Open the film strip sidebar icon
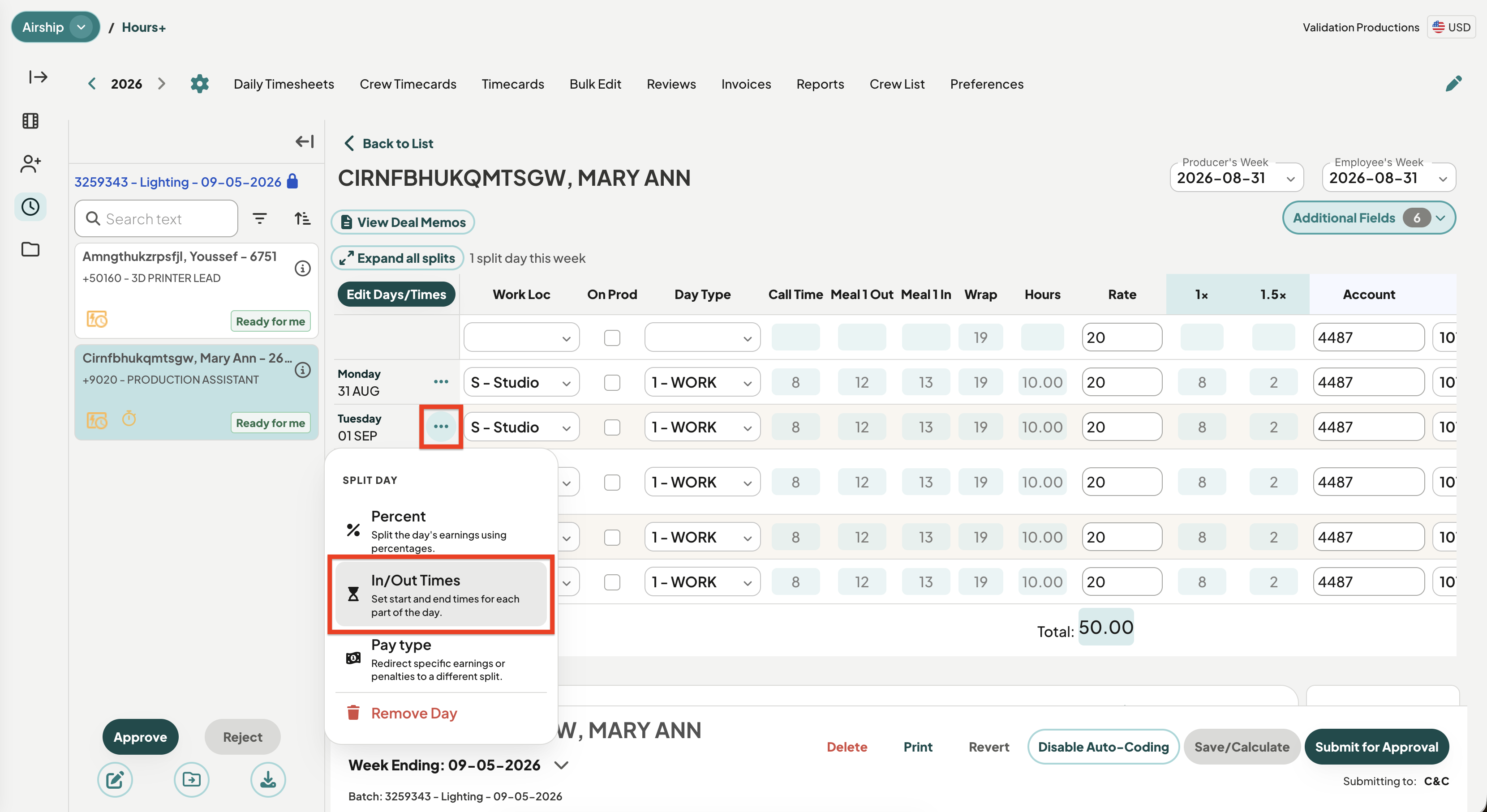 point(30,120)
